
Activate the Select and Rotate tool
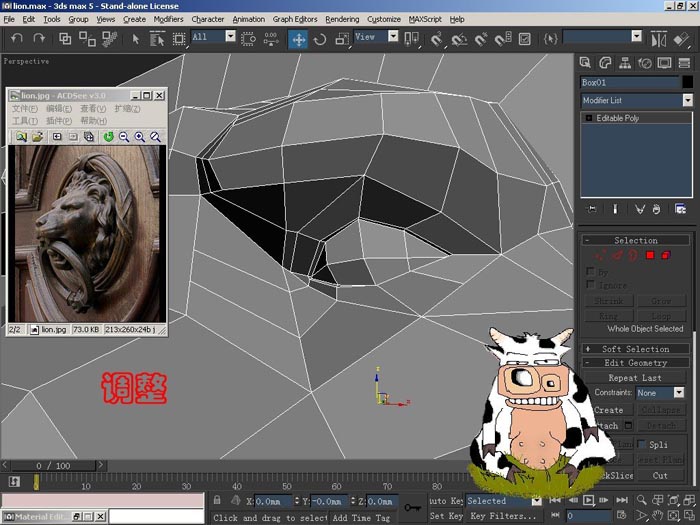[x=320, y=39]
